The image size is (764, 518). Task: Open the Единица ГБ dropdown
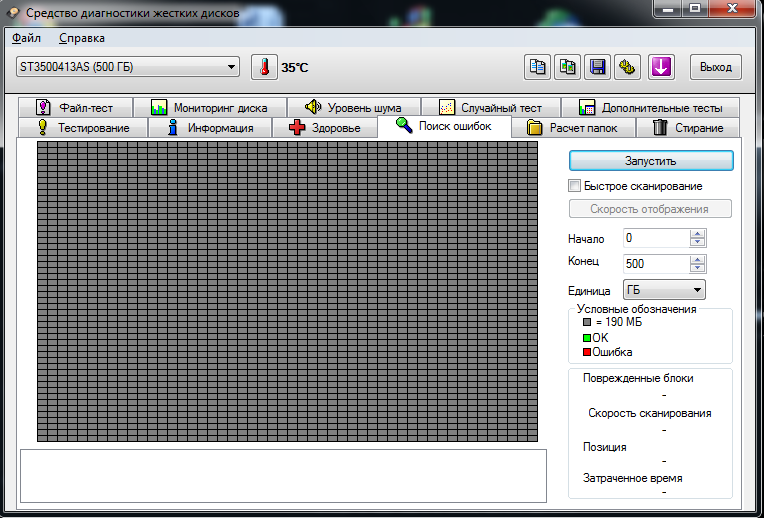(664, 290)
